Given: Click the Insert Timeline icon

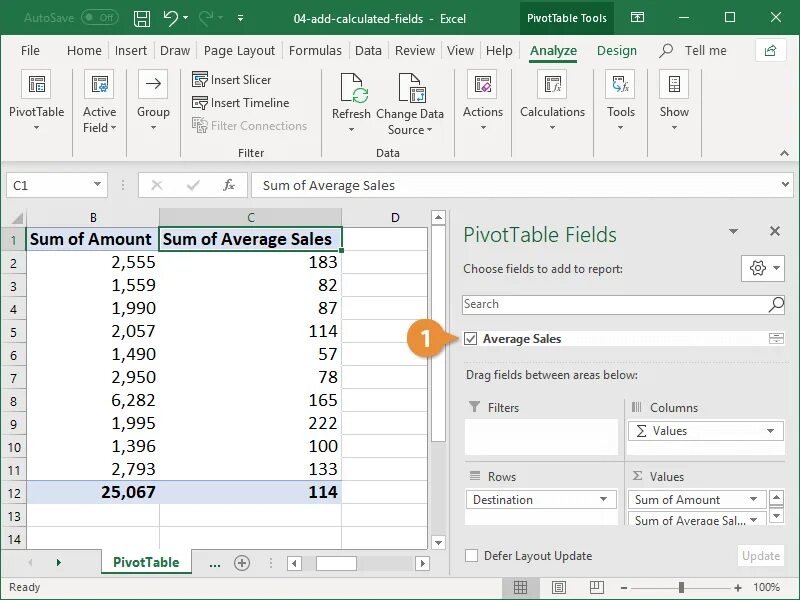Looking at the screenshot, I should click(200, 103).
